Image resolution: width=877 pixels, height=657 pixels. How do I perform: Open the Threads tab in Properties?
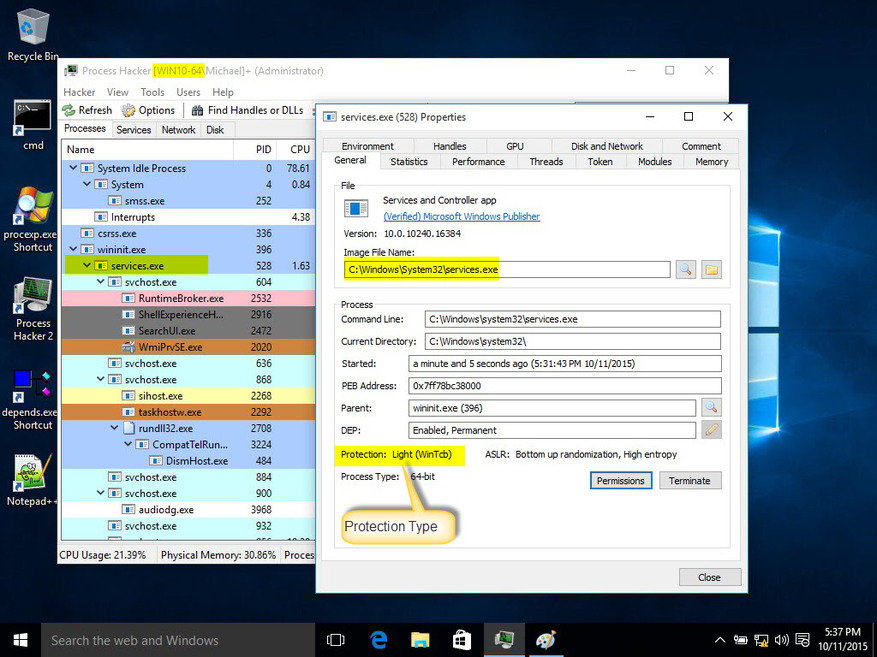pos(546,162)
